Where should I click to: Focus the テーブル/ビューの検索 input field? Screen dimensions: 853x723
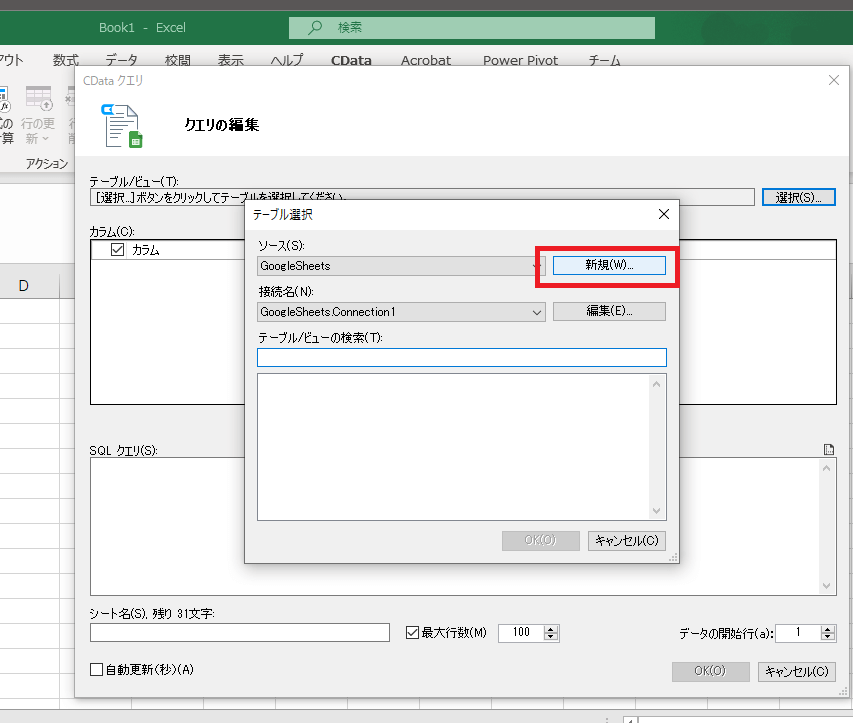461,357
